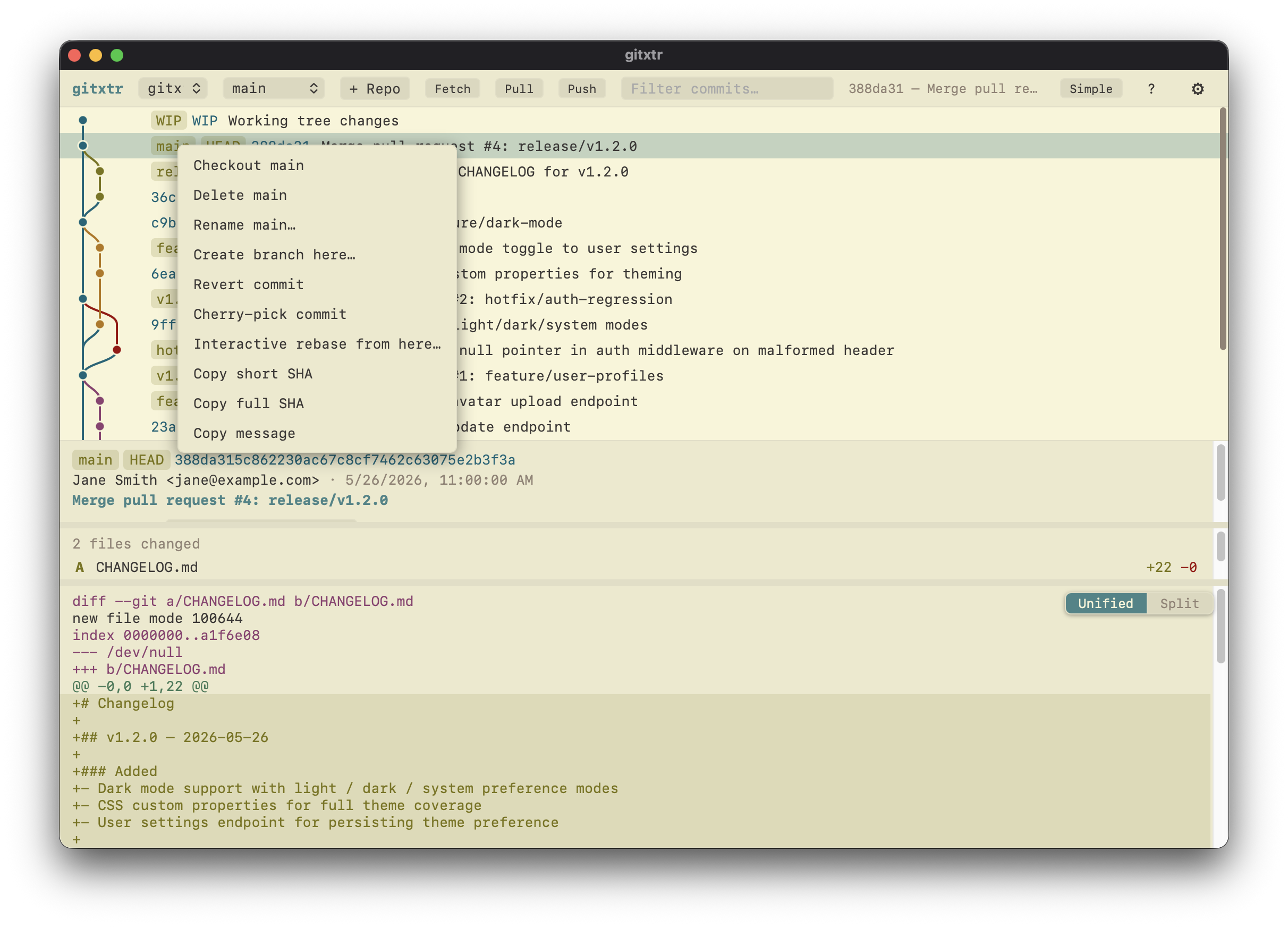Select the mode toggle to user settings commit
The width and height of the screenshot is (1288, 927).
[639, 248]
